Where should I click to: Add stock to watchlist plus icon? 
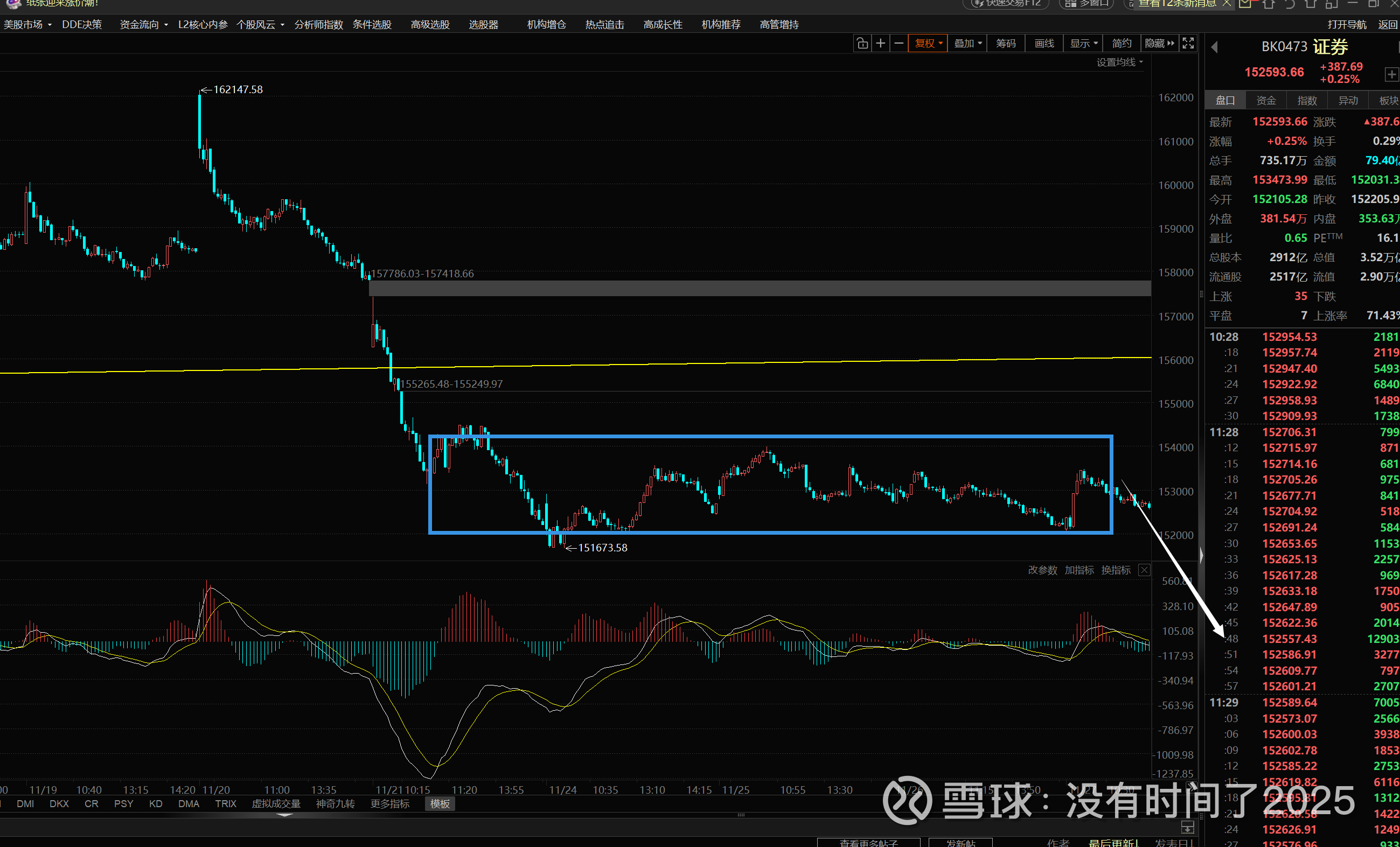click(x=1391, y=74)
